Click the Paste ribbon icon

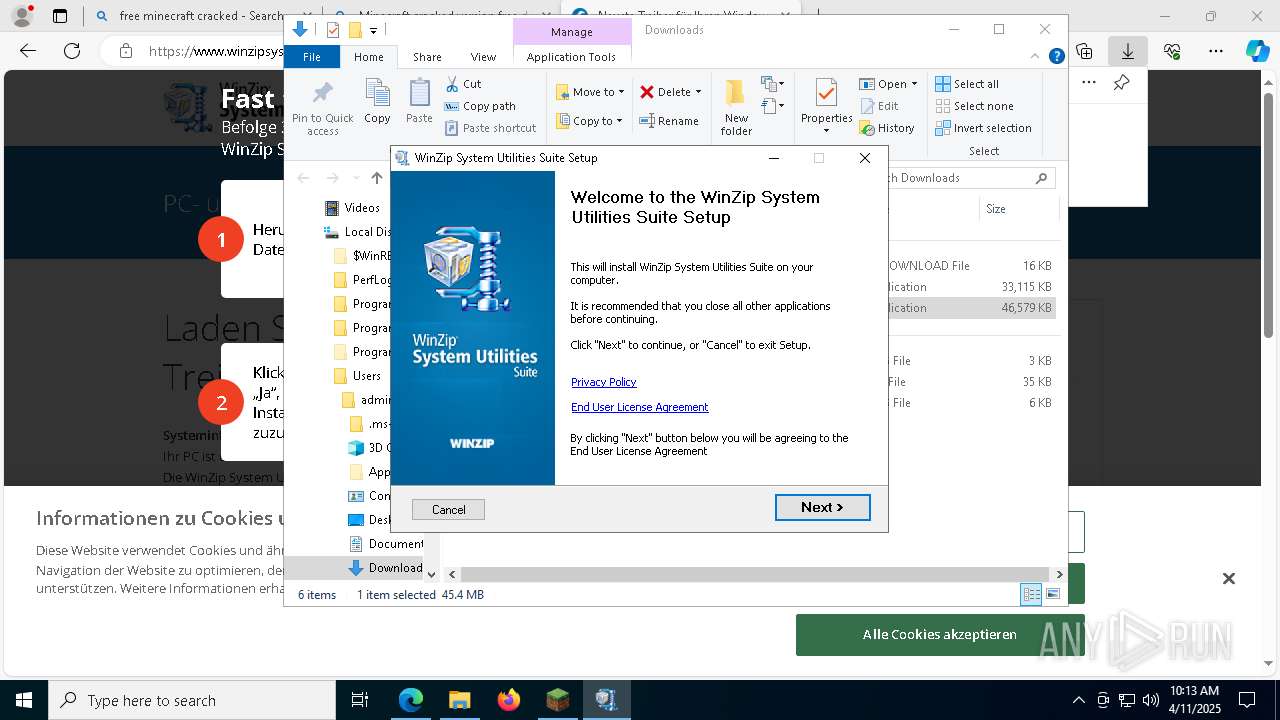click(419, 101)
